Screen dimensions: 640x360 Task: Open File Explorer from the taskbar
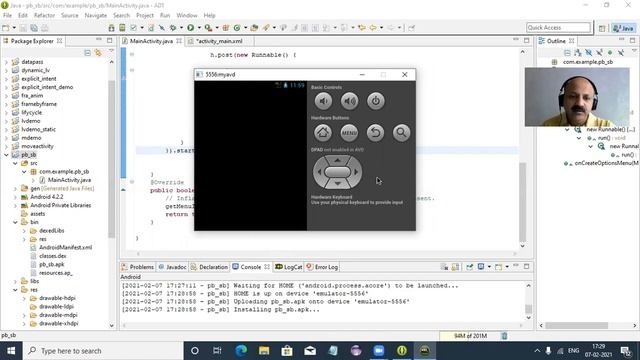click(264, 351)
